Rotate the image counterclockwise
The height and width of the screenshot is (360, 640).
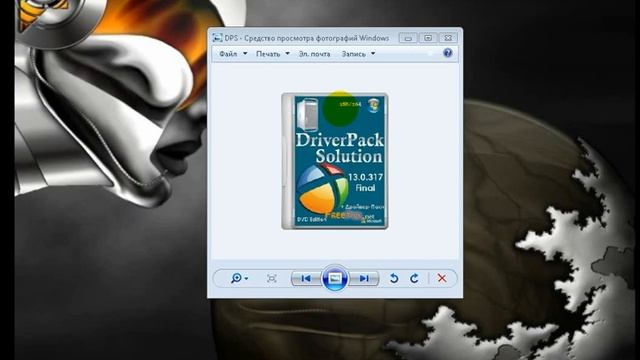coord(393,278)
